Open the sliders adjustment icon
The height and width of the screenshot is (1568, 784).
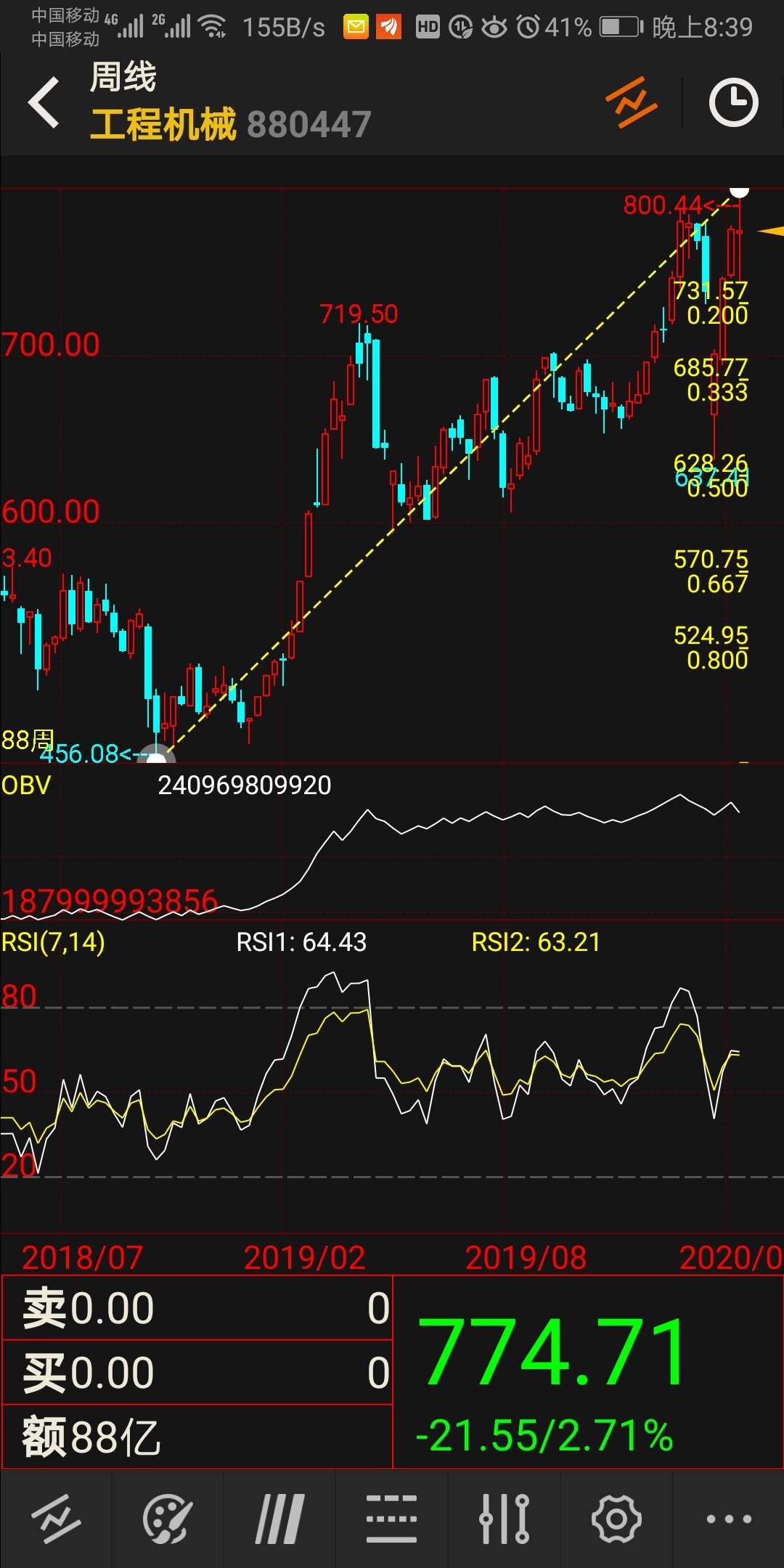tap(504, 1519)
